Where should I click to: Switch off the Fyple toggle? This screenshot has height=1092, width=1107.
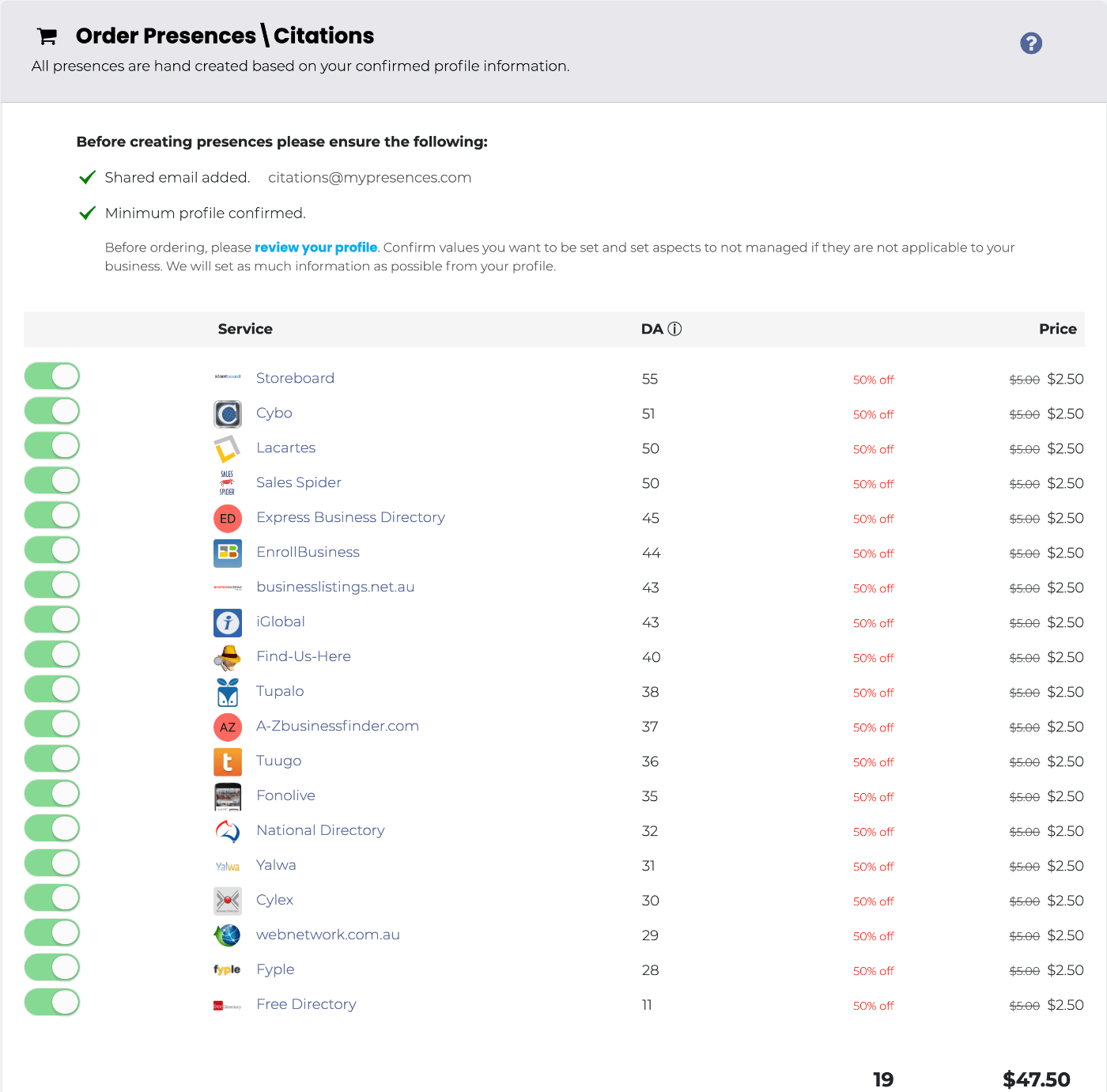click(52, 968)
